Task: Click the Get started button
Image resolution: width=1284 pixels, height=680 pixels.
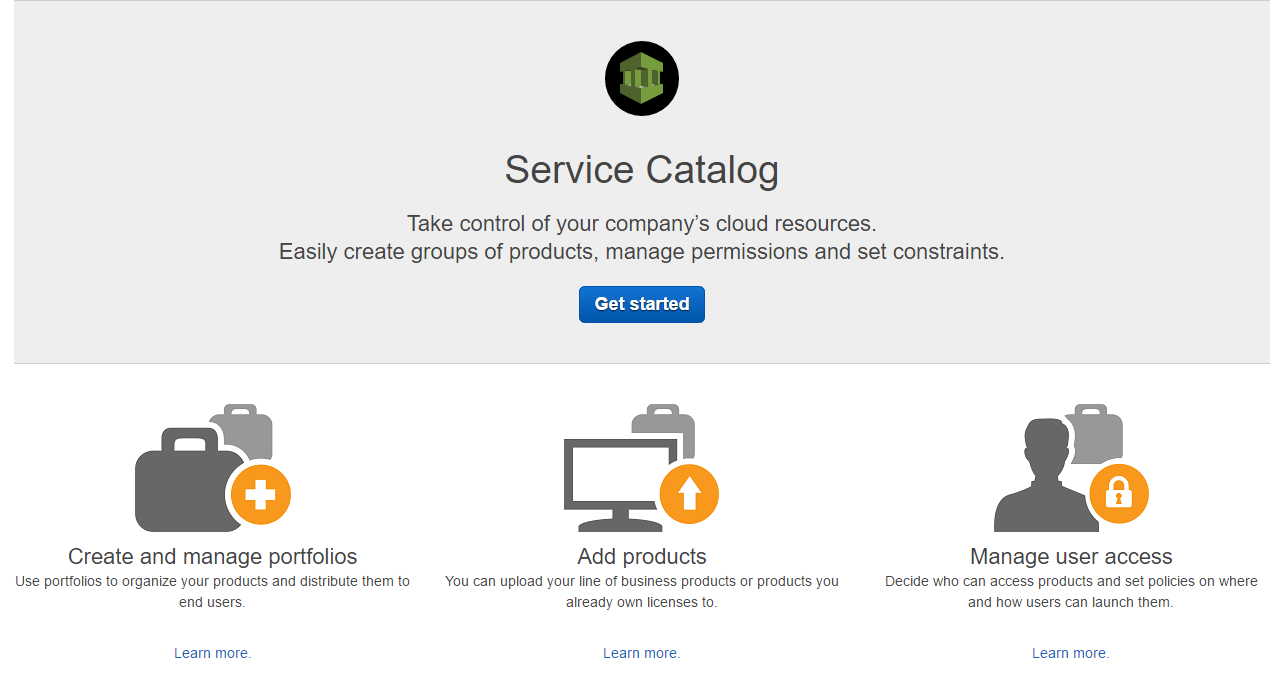Action: (x=642, y=304)
